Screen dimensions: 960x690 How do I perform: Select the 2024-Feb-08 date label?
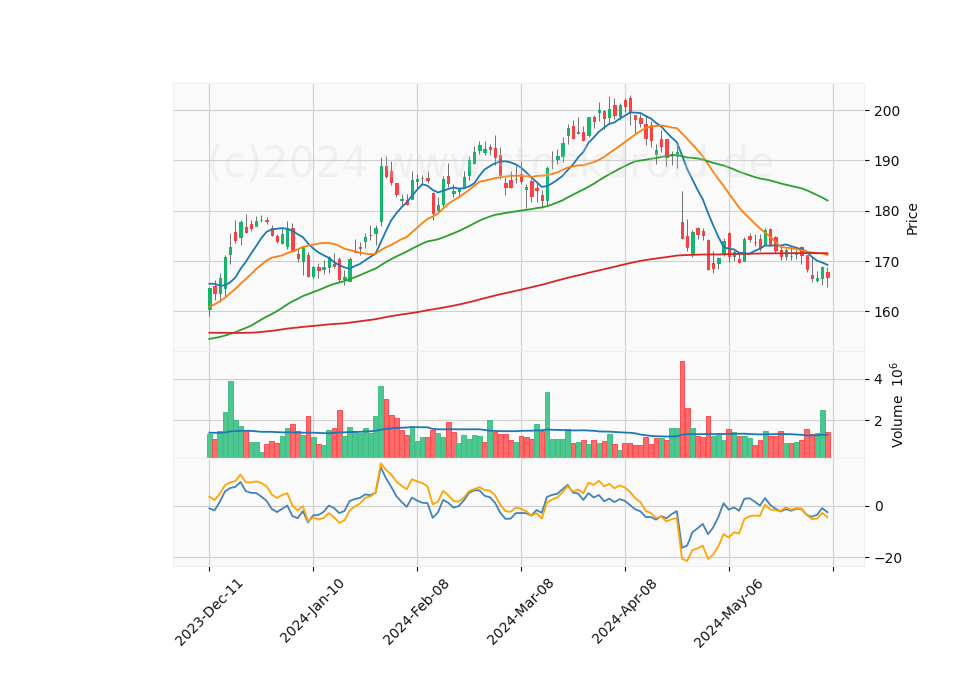(416, 611)
